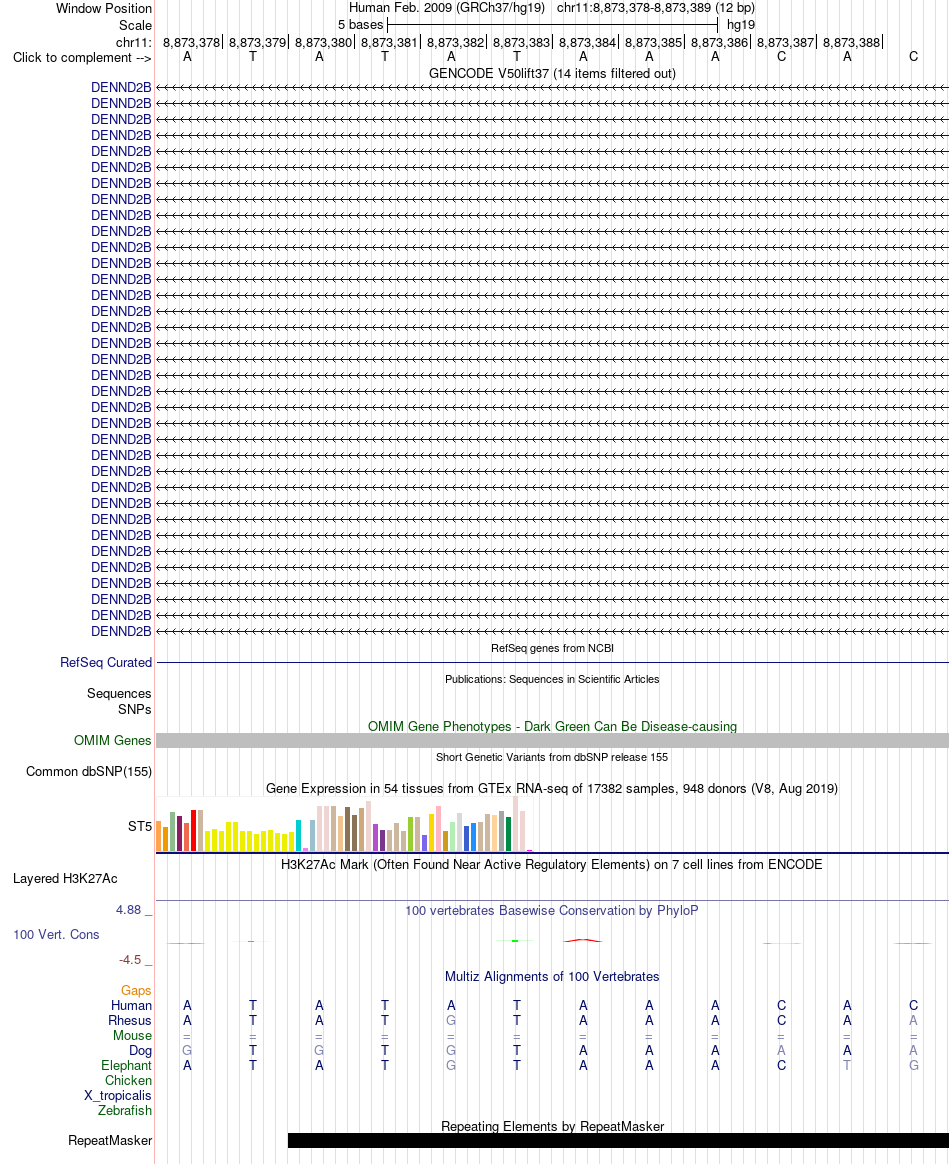This screenshot has height=1164, width=950.
Task: Click the Chicken alignment row label
Action: point(128,1080)
